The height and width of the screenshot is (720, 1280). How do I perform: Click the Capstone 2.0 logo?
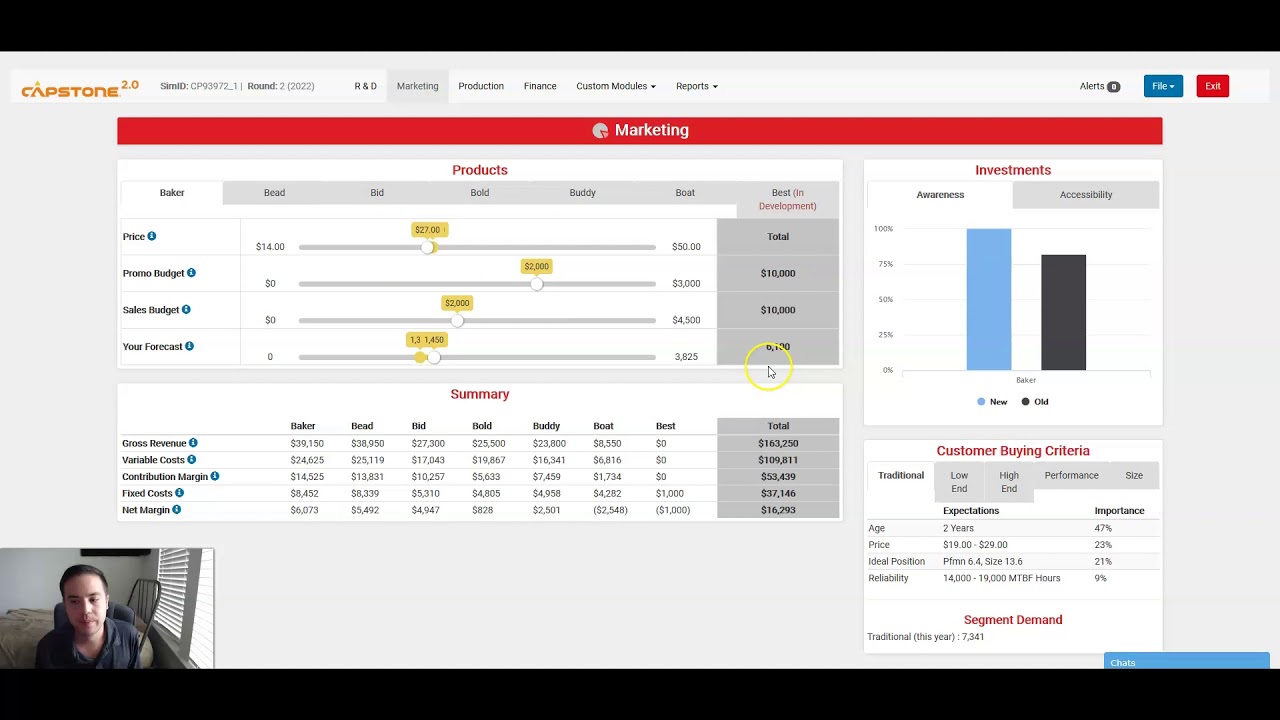point(80,88)
